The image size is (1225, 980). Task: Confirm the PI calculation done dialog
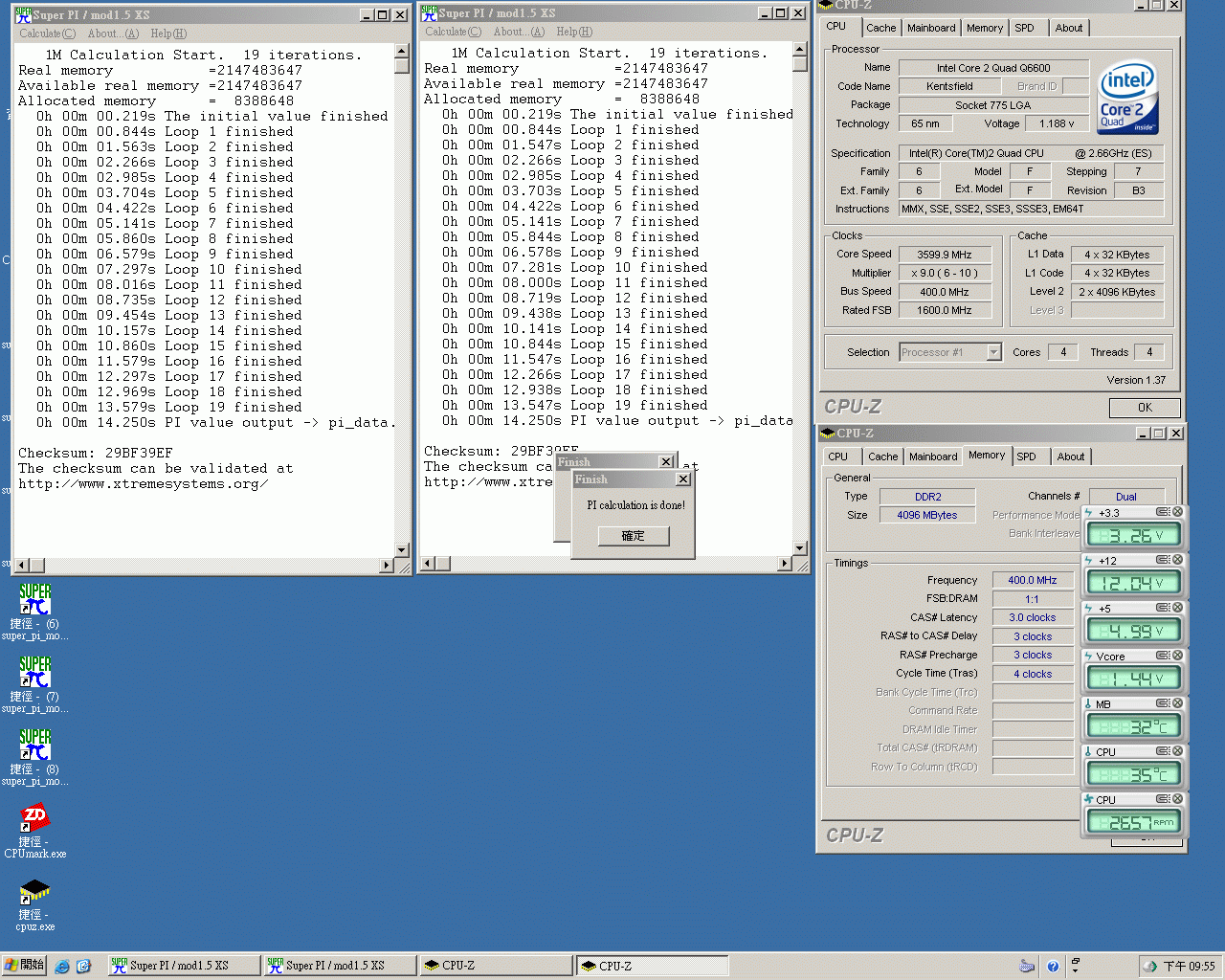634,536
